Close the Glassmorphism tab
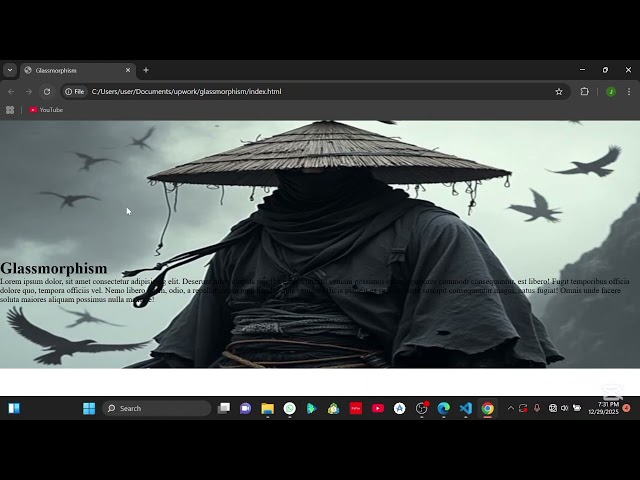This screenshot has height=480, width=640. pyautogui.click(x=128, y=70)
